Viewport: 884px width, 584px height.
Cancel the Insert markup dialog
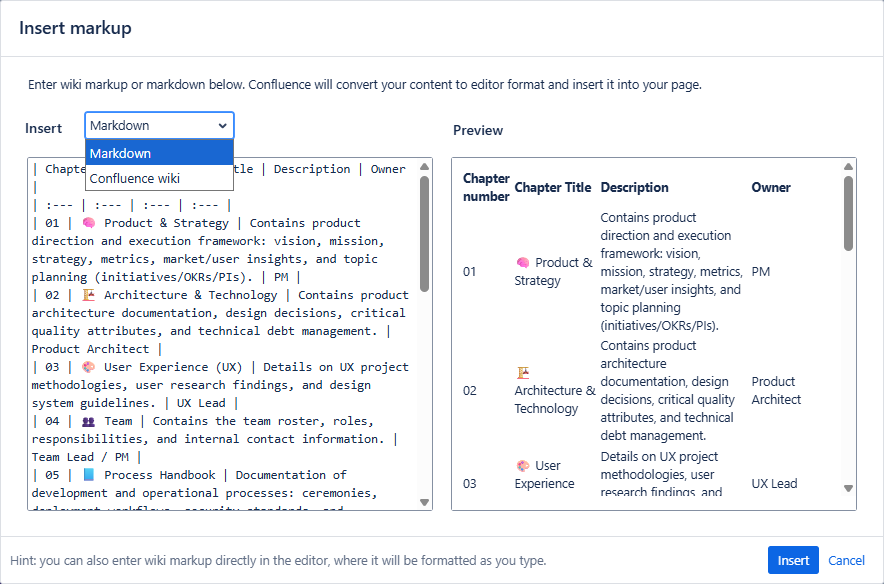click(x=846, y=560)
